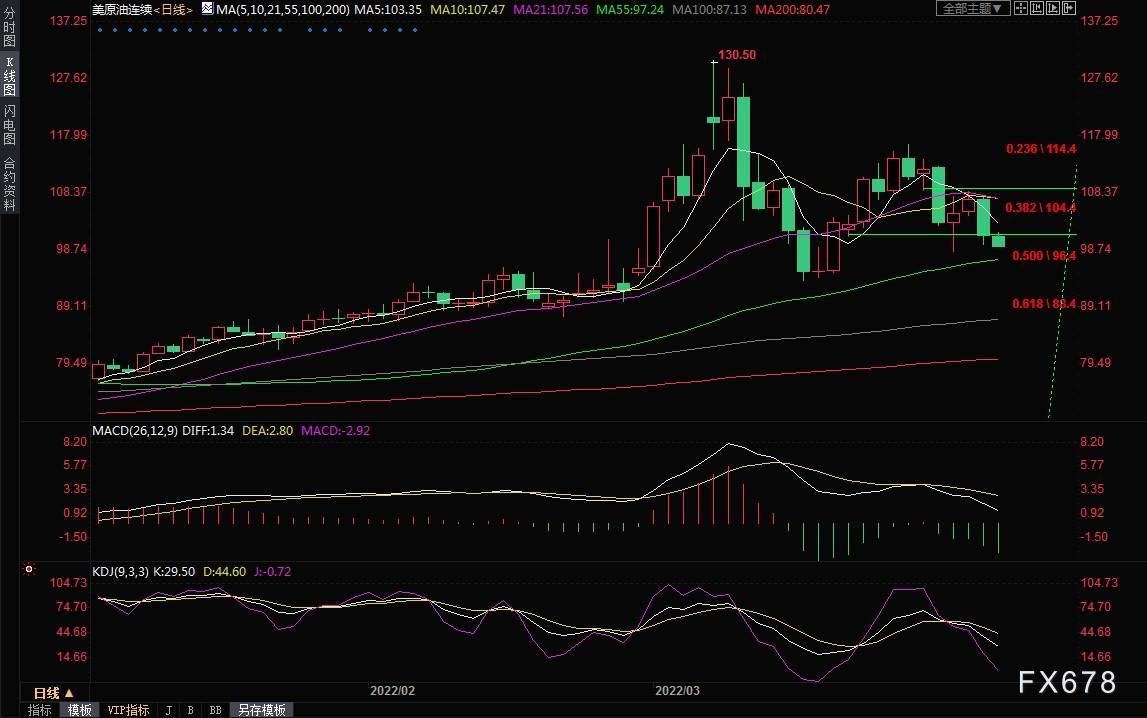Click the crosshair cursor icon in top toolbar
This screenshot has height=718, width=1147.
coord(1020,8)
